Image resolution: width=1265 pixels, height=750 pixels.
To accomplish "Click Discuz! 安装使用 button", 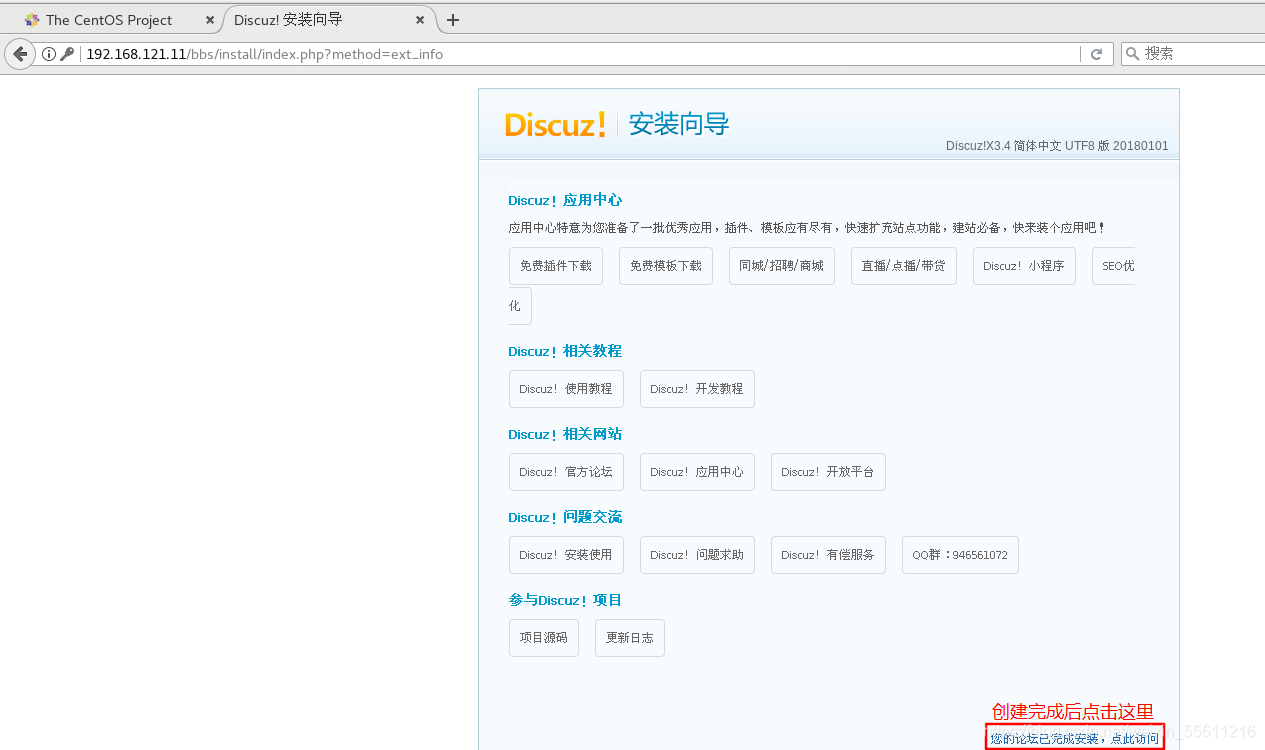I will tap(566, 555).
